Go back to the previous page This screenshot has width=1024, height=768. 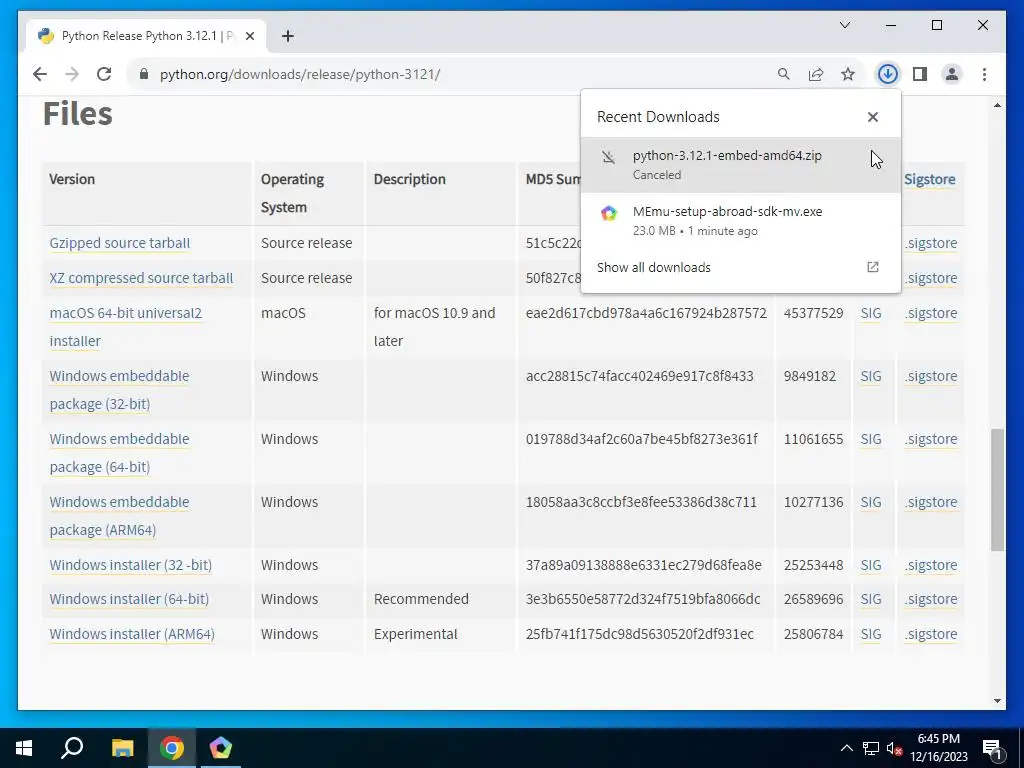pyautogui.click(x=40, y=74)
